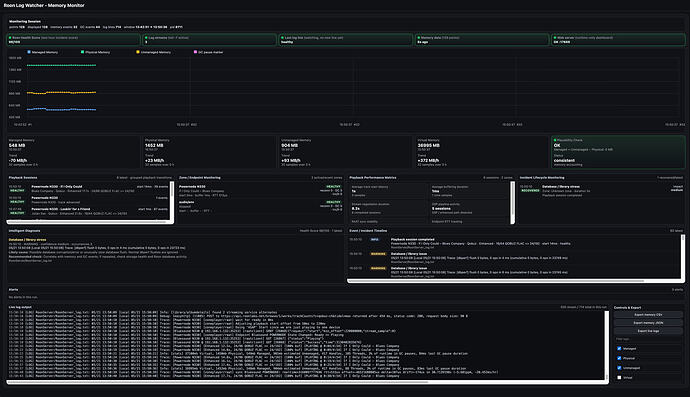Click RECOVERED badge in Incident Lifecycle Monitoring
690x397 pixels.
click(x=530, y=191)
